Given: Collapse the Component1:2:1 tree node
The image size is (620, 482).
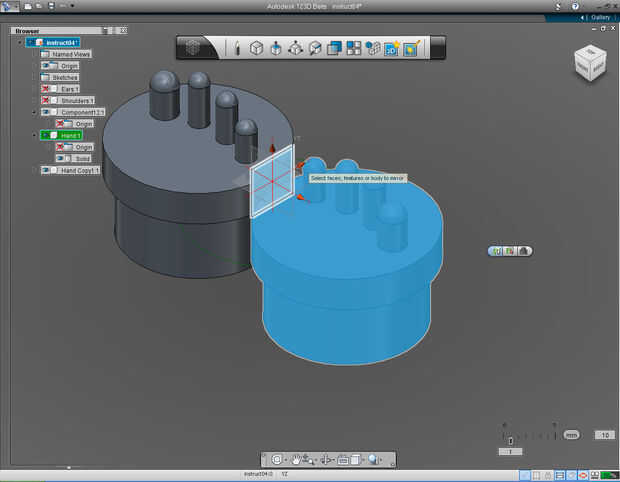Looking at the screenshot, I should click(x=35, y=112).
